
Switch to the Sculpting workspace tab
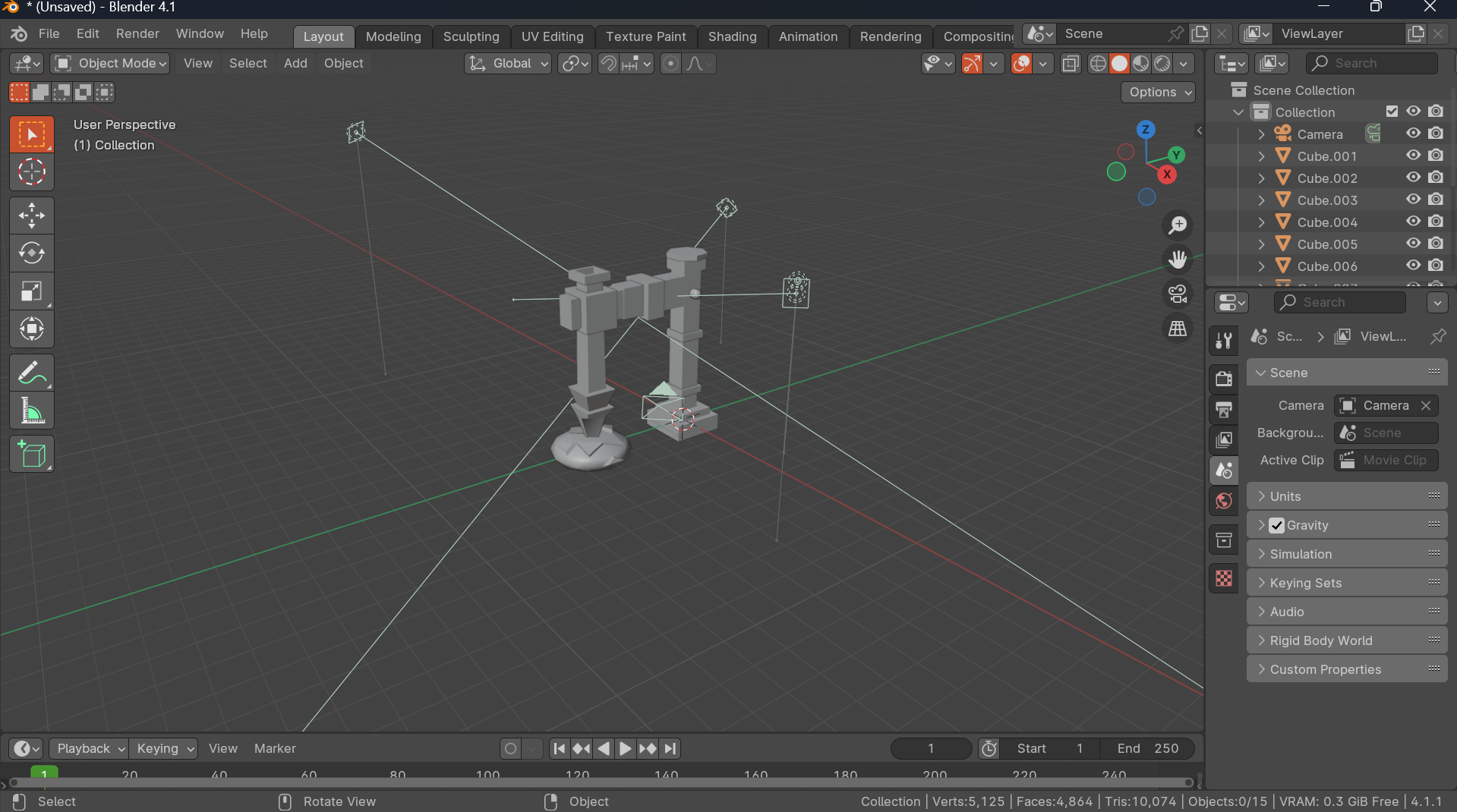(x=471, y=36)
